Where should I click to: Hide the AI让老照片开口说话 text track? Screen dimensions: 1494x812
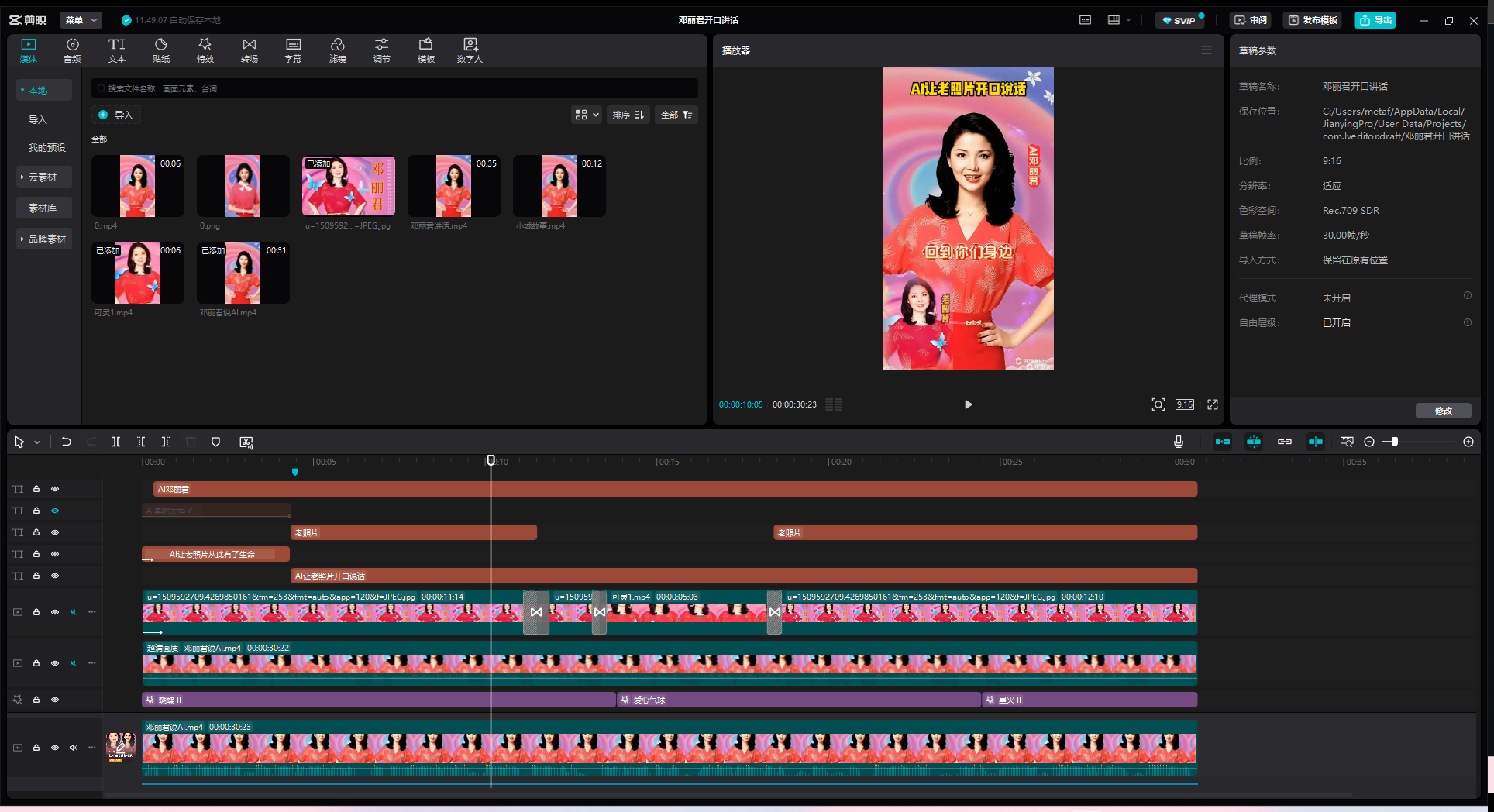tap(55, 576)
